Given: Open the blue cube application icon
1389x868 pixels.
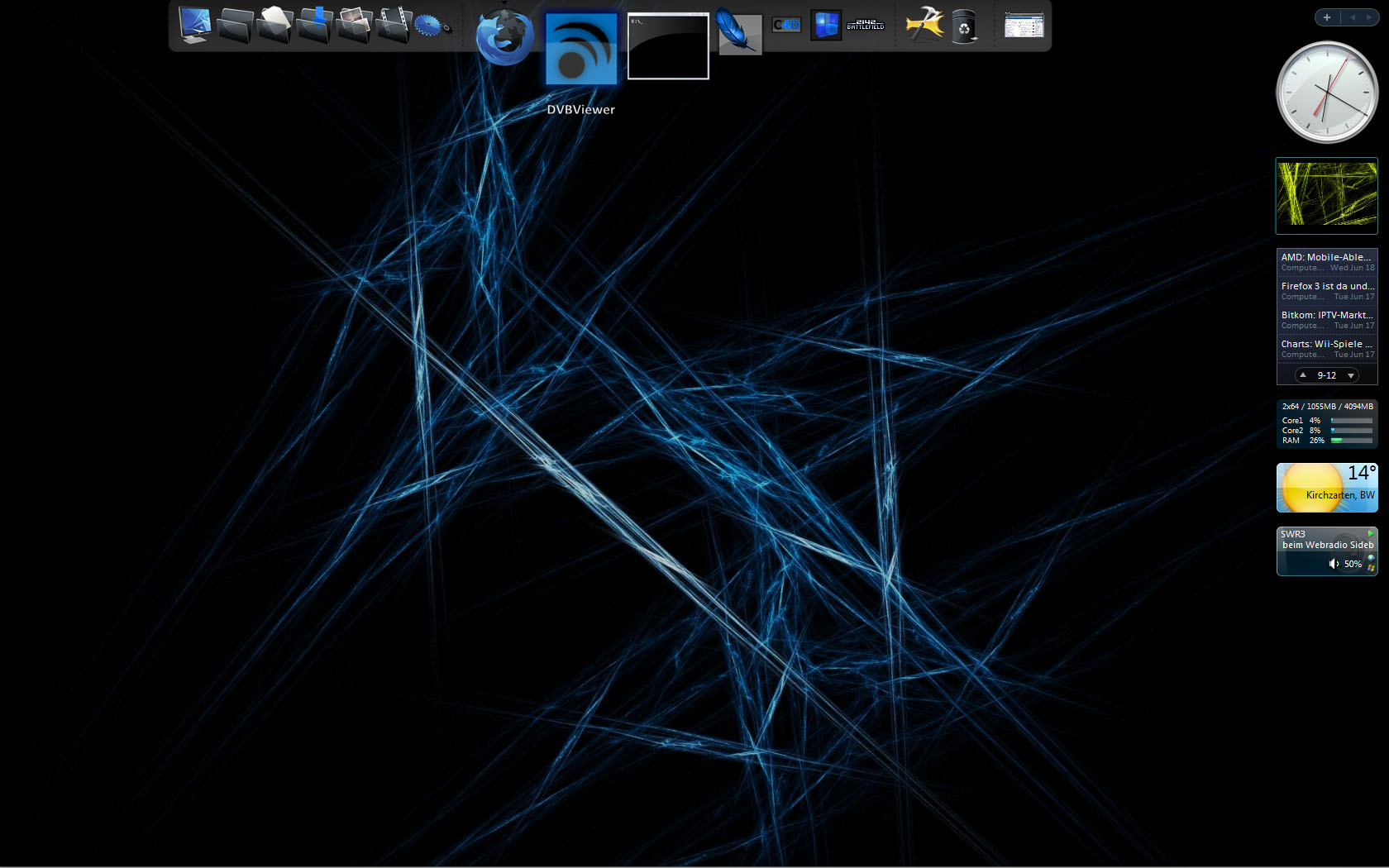Looking at the screenshot, I should [826, 25].
